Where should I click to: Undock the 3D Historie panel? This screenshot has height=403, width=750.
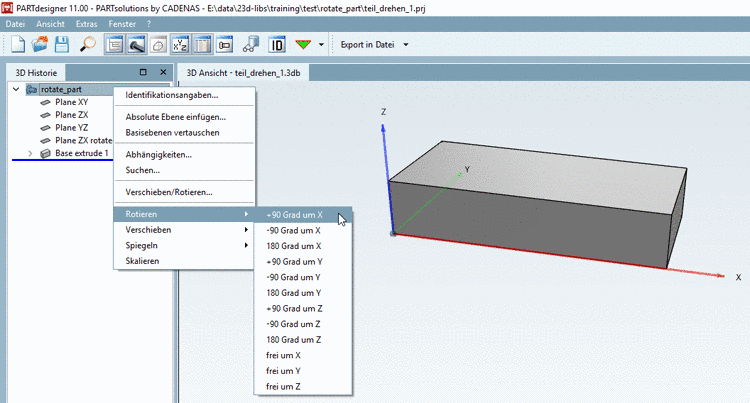point(143,72)
